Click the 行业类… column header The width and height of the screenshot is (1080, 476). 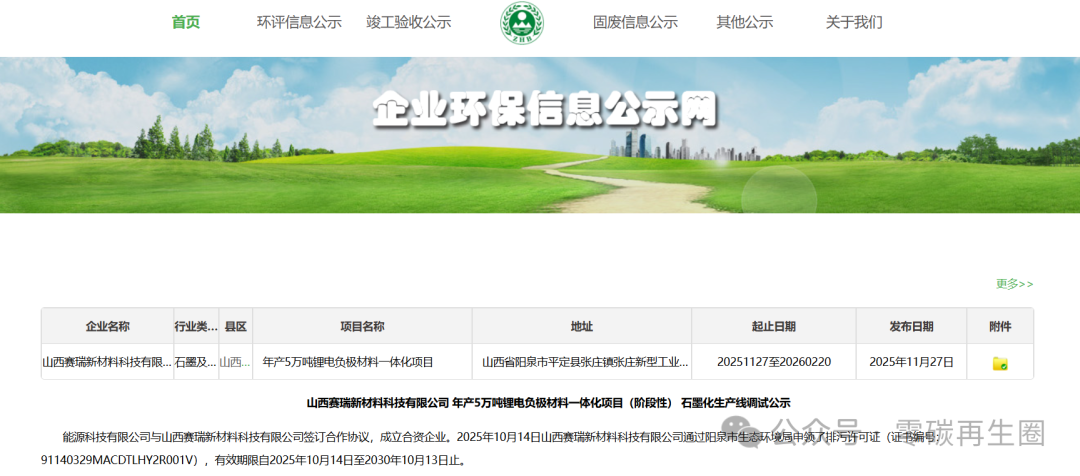tap(196, 326)
